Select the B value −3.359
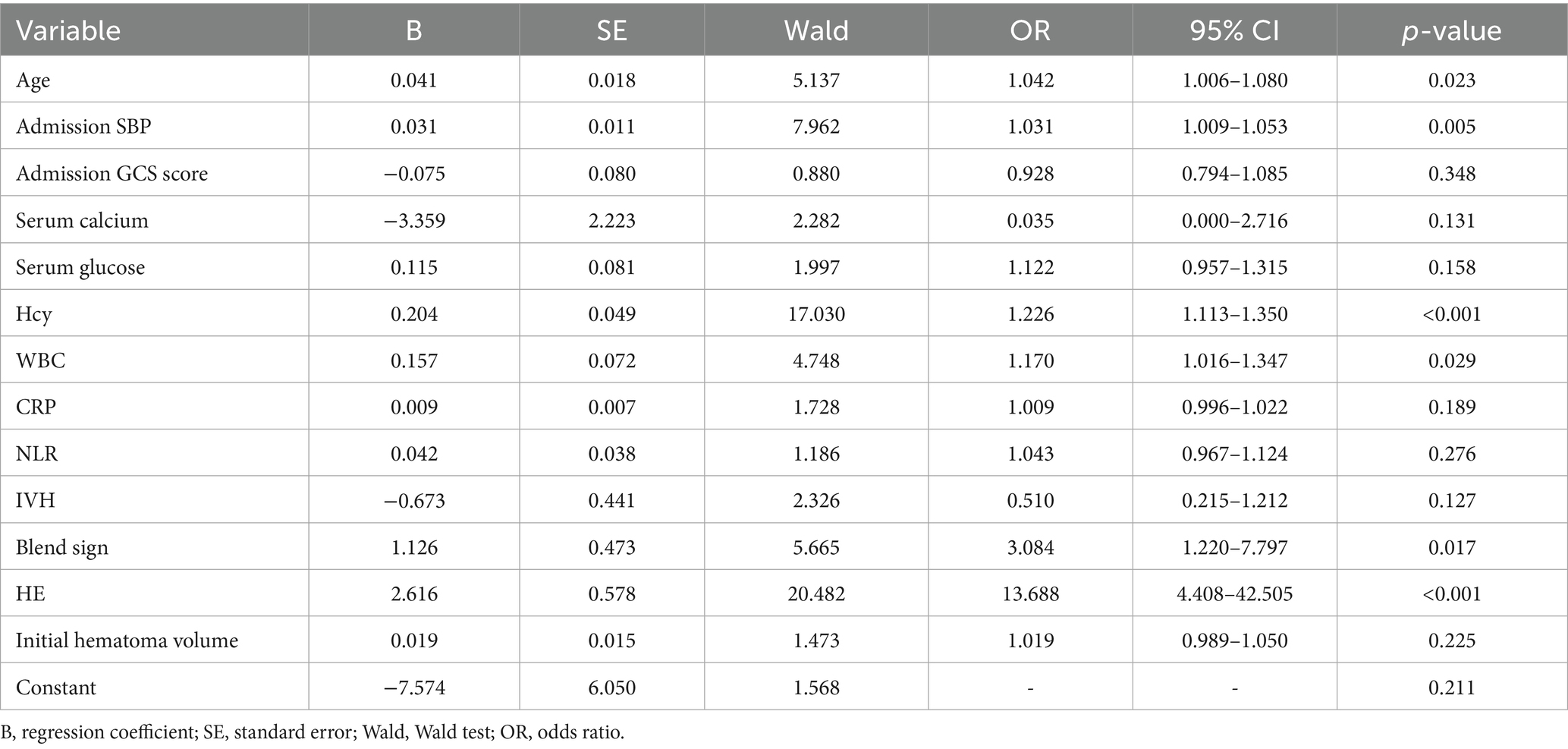This screenshot has height=749, width=1568. [413, 220]
